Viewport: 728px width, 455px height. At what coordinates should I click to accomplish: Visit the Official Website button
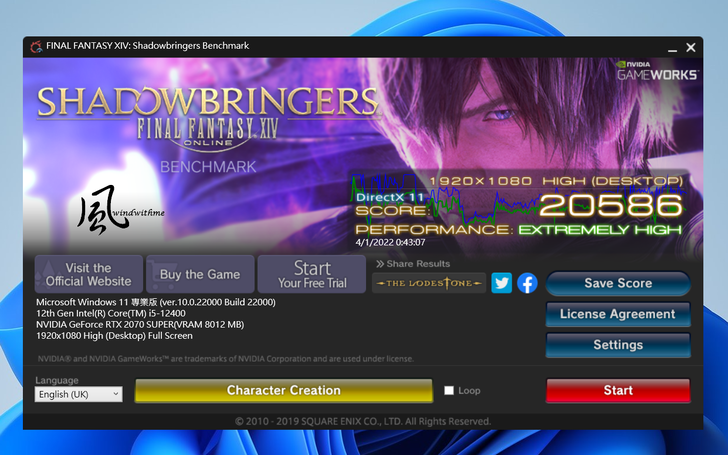click(89, 274)
